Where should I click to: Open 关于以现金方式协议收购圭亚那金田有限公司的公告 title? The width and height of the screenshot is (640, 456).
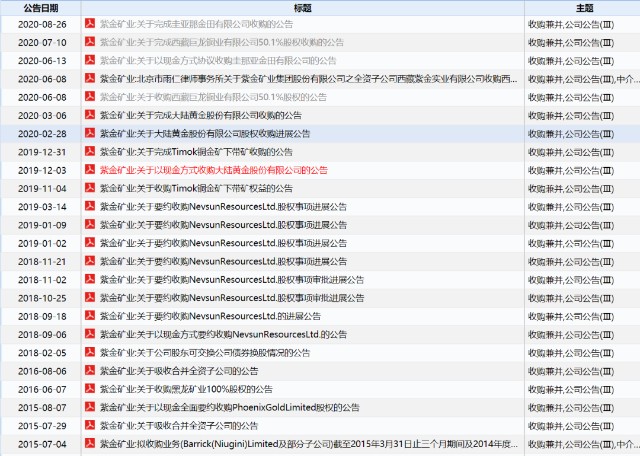click(x=218, y=61)
